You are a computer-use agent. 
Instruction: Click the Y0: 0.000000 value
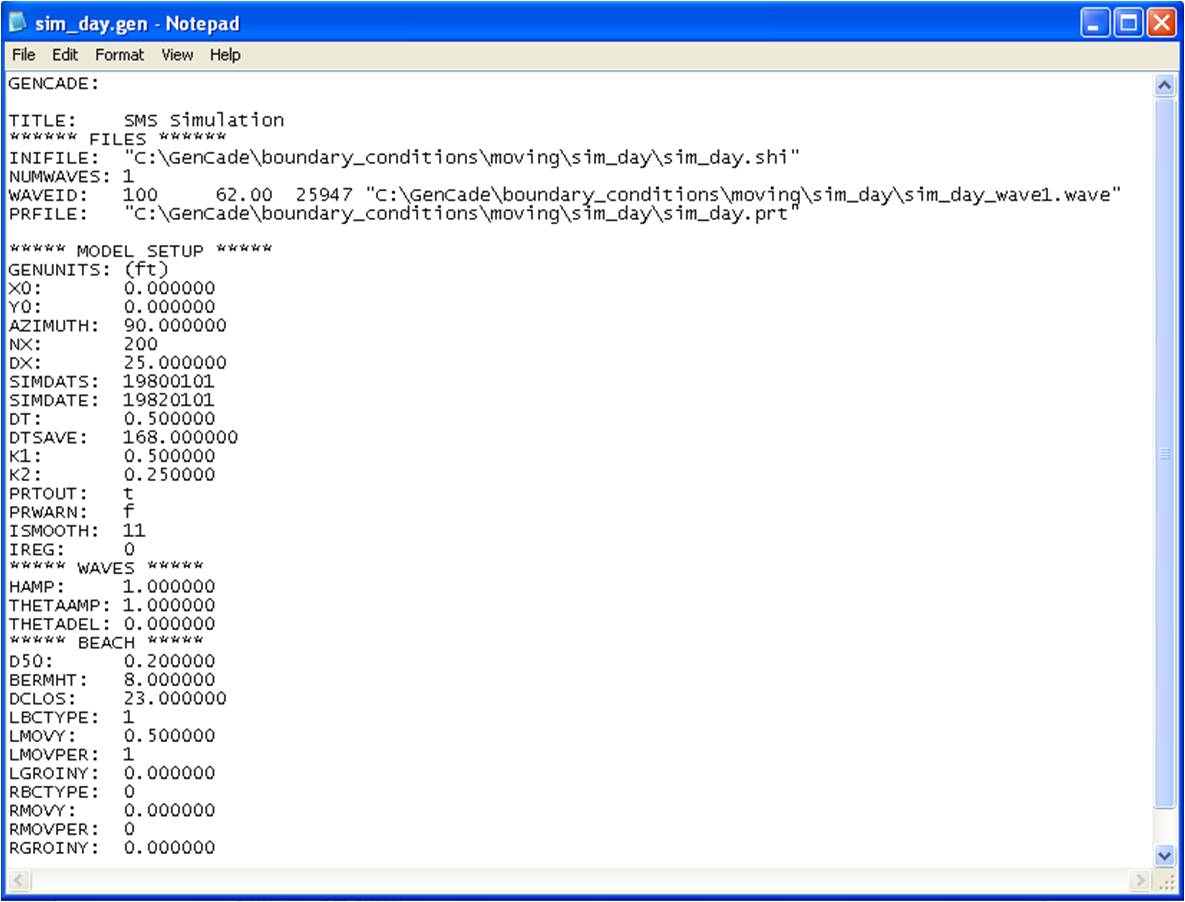pos(169,307)
